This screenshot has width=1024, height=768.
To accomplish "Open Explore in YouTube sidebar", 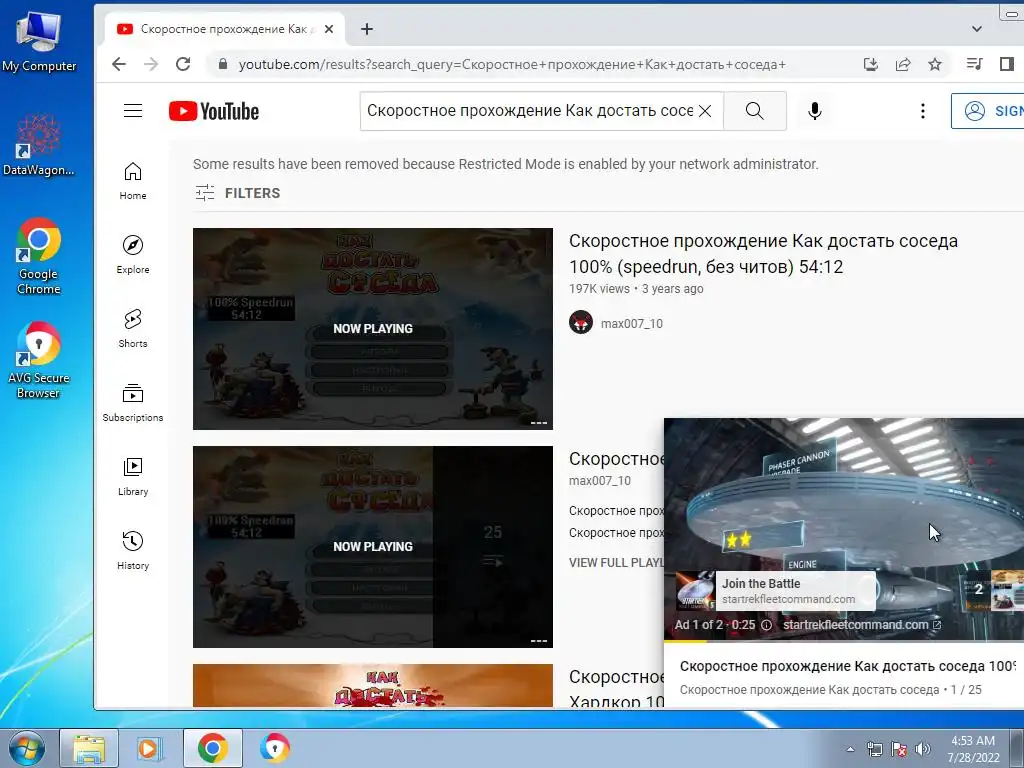I will [133, 255].
